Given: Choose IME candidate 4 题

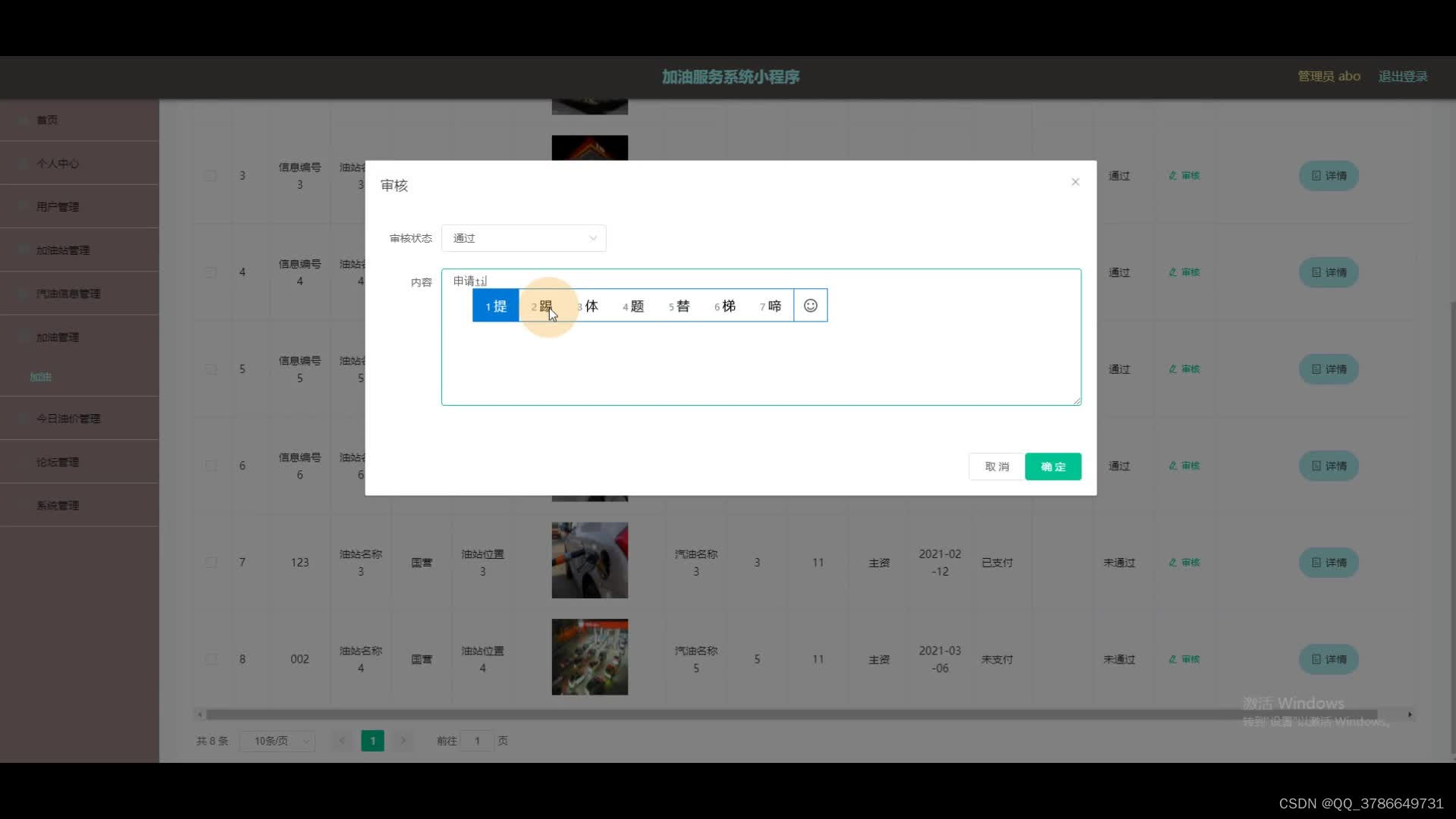Looking at the screenshot, I should click(x=633, y=306).
